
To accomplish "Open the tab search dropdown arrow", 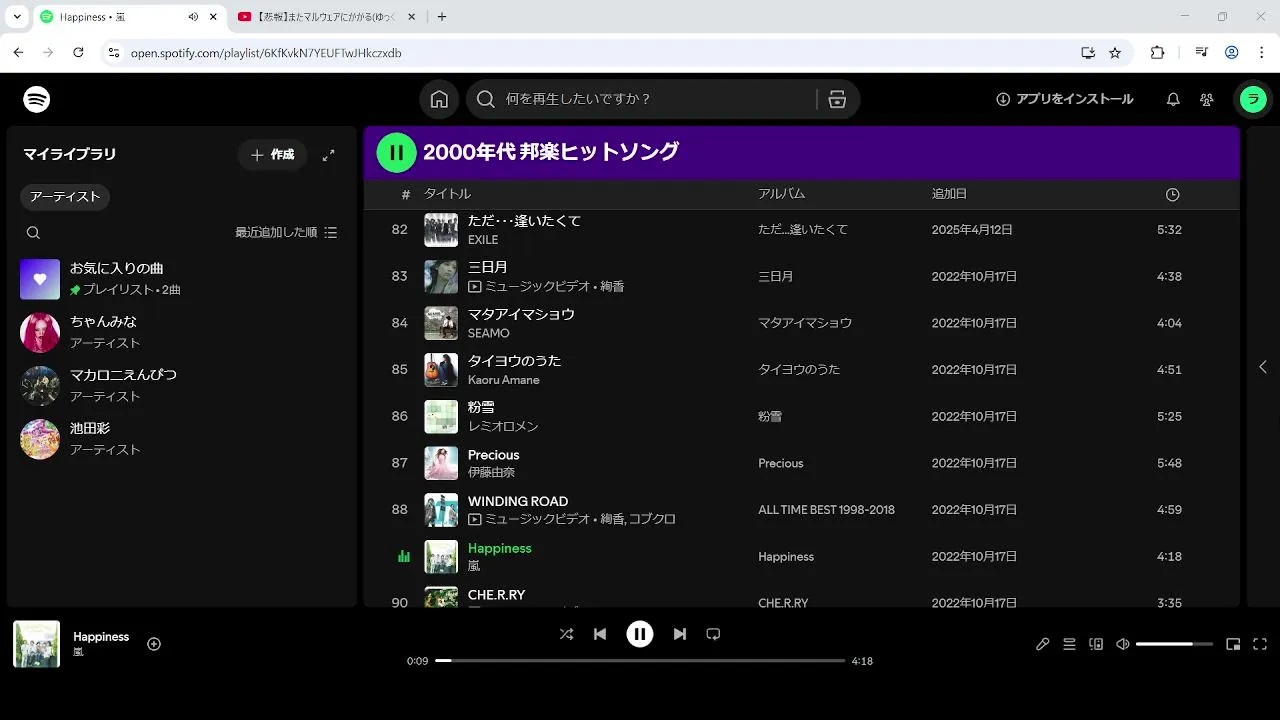I will coord(16,17).
